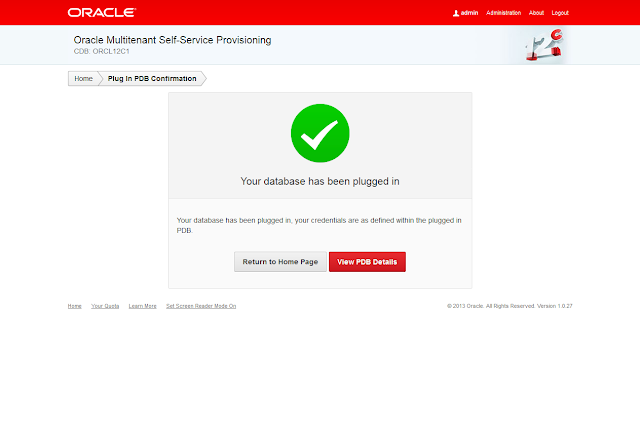Screen dimensions: 640x437
Task: Click the copyright version text in footer
Action: 510,306
